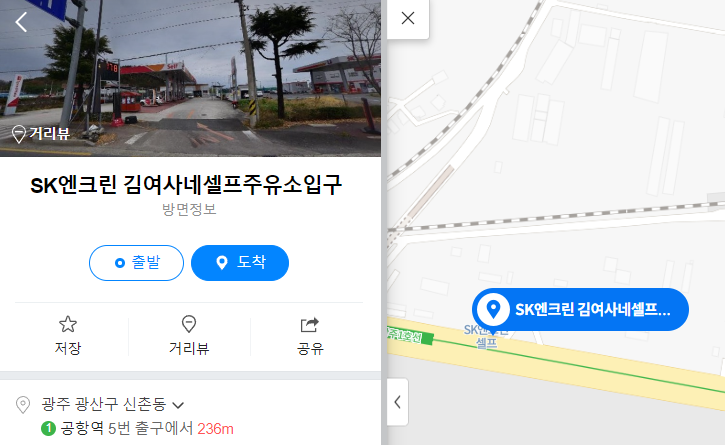Click the green line 1 subway badge
725x445 pixels.
click(x=49, y=428)
